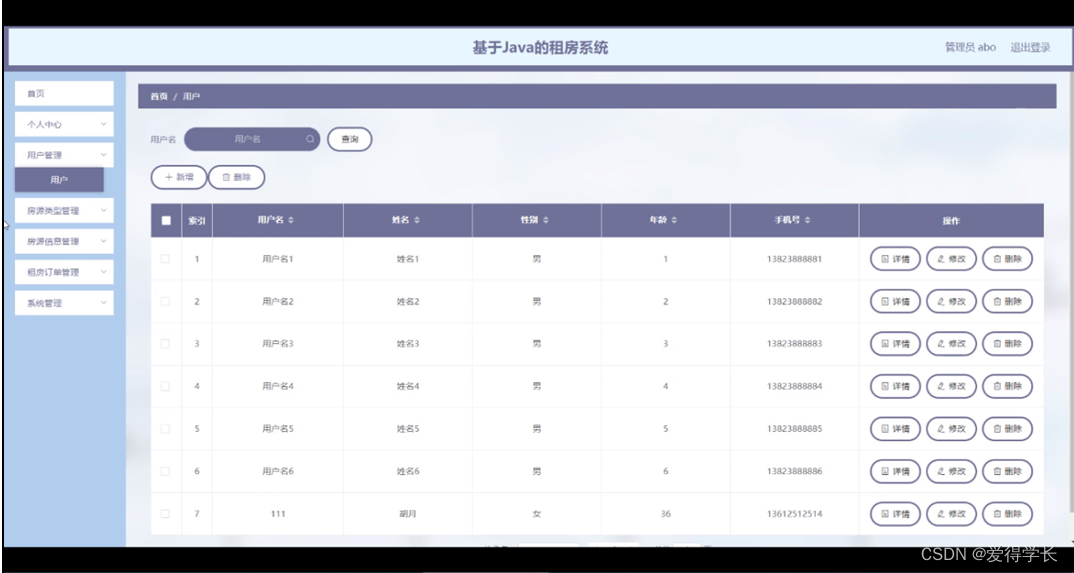Click the 索引 column header
The image size is (1074, 573).
(197, 220)
